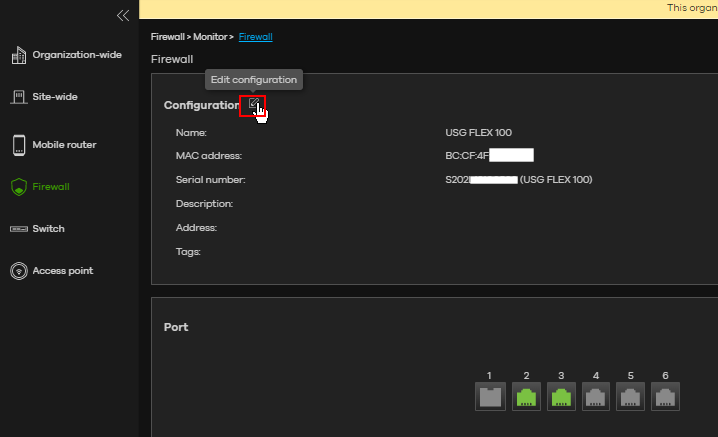Click the Switch icon in the sidebar

point(18,229)
